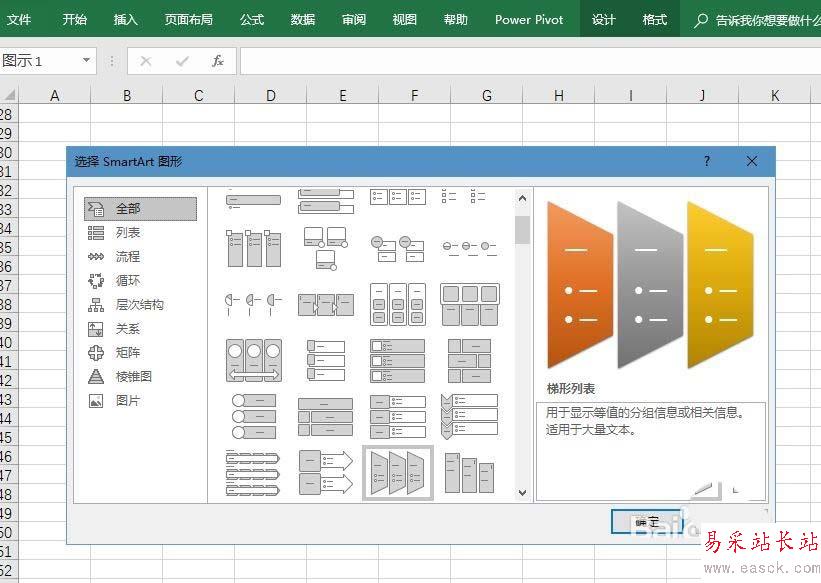Choose the 垂直V形列表 chevron layout thumbnail
The width and height of the screenshot is (821, 583).
coord(470,416)
